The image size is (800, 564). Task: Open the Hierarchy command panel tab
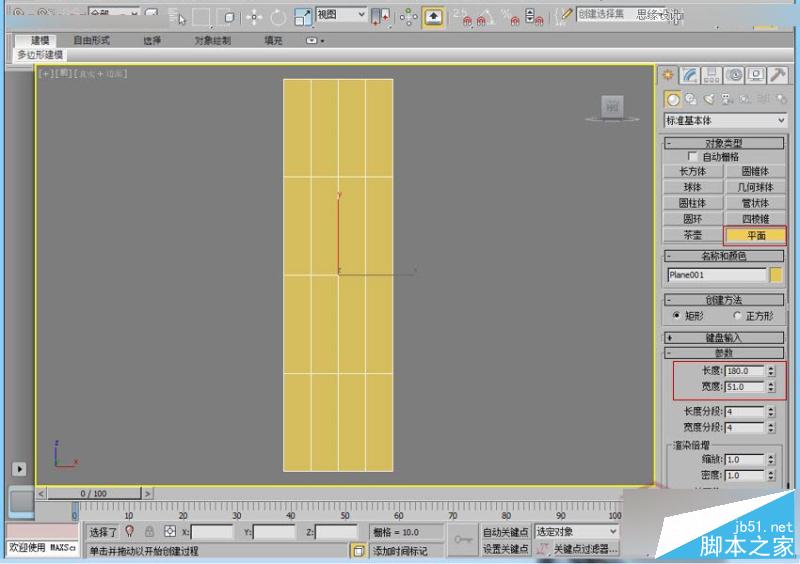pyautogui.click(x=712, y=76)
